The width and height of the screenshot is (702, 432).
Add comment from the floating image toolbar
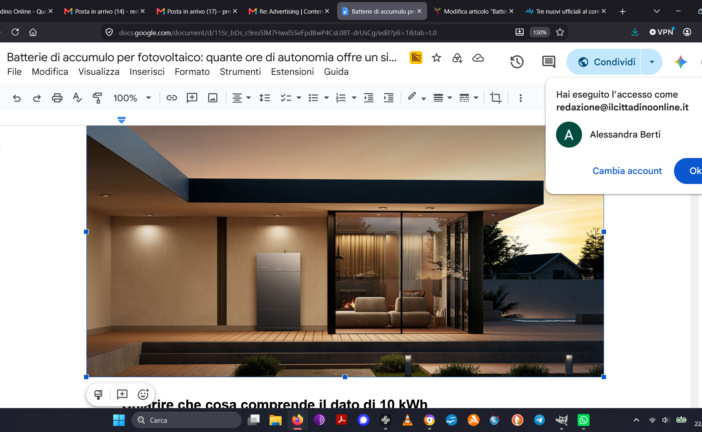coord(122,394)
